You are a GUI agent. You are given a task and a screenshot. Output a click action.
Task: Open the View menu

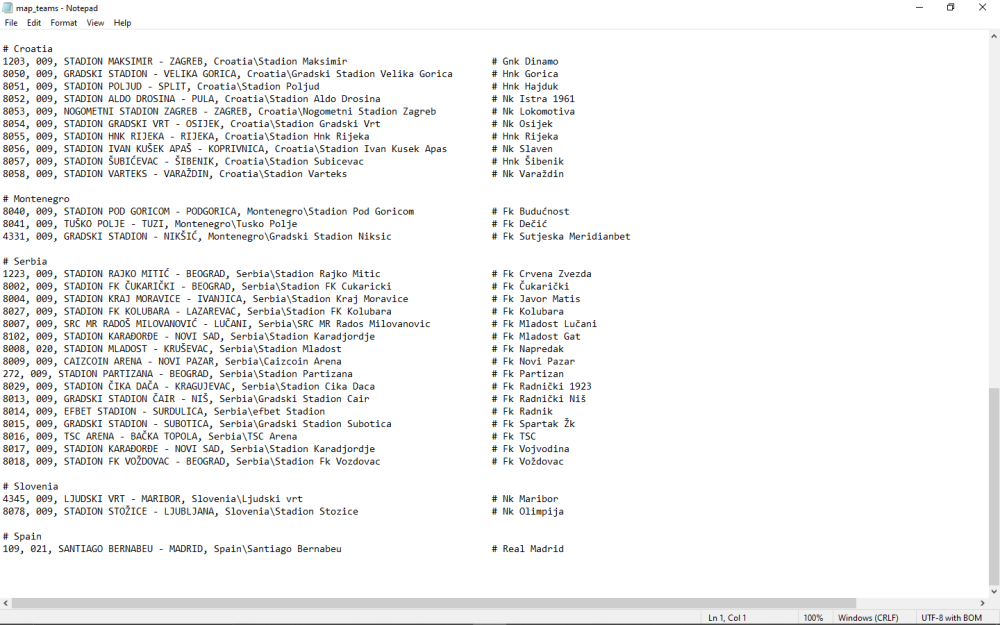click(x=94, y=22)
